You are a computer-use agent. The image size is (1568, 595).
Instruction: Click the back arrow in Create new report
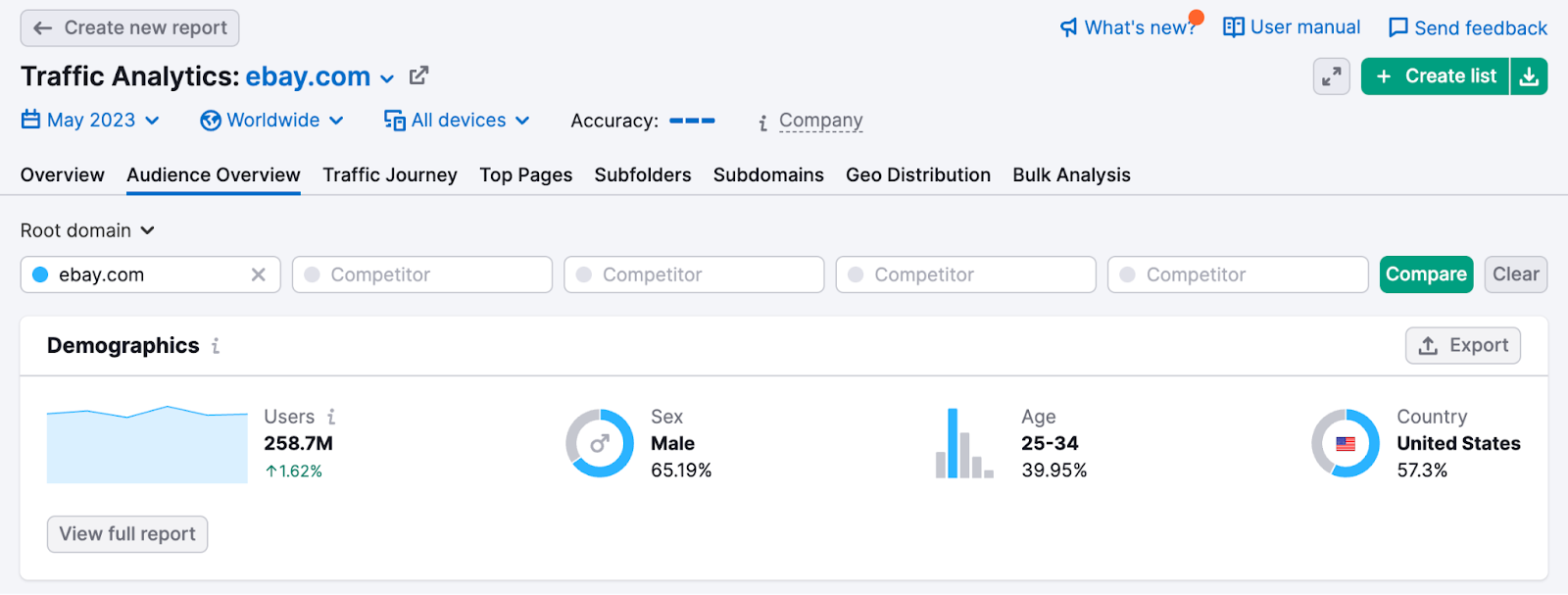42,28
